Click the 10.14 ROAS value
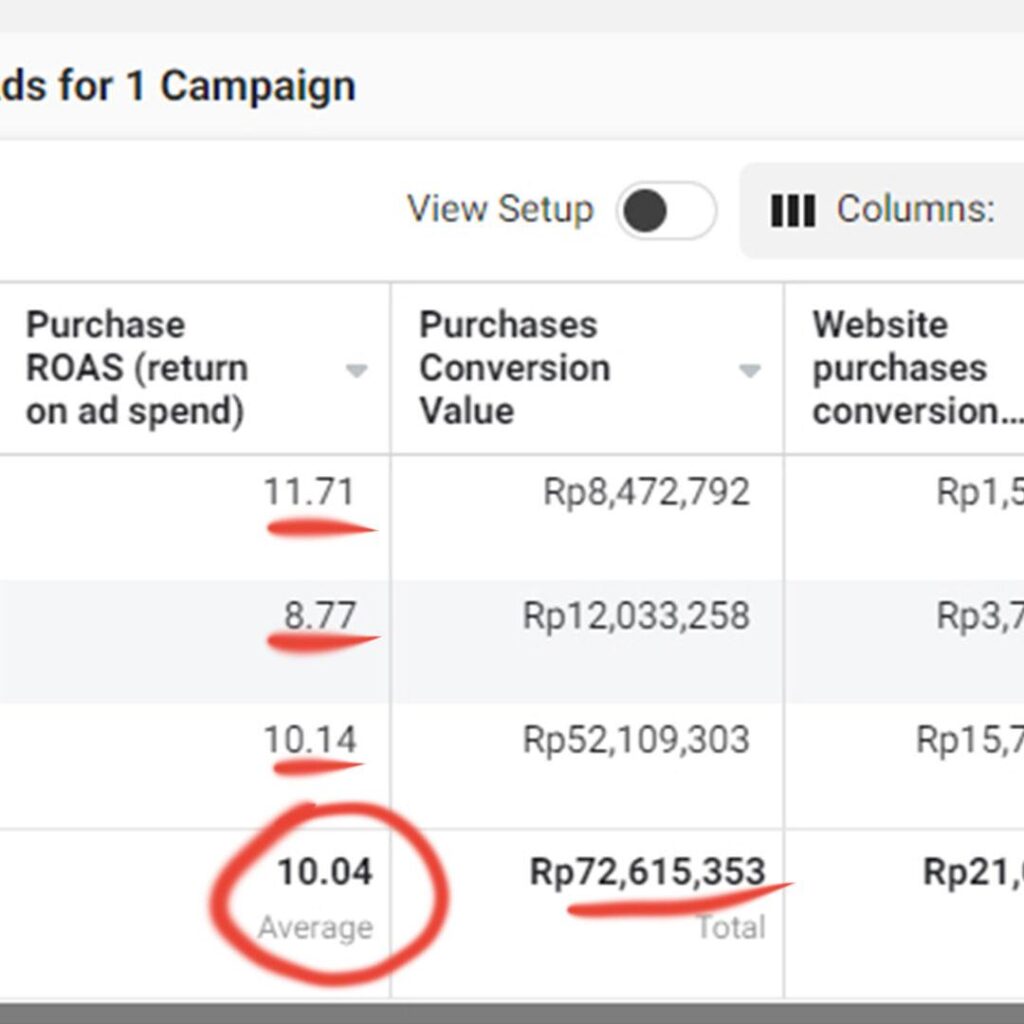The image size is (1024, 1024). pos(310,740)
